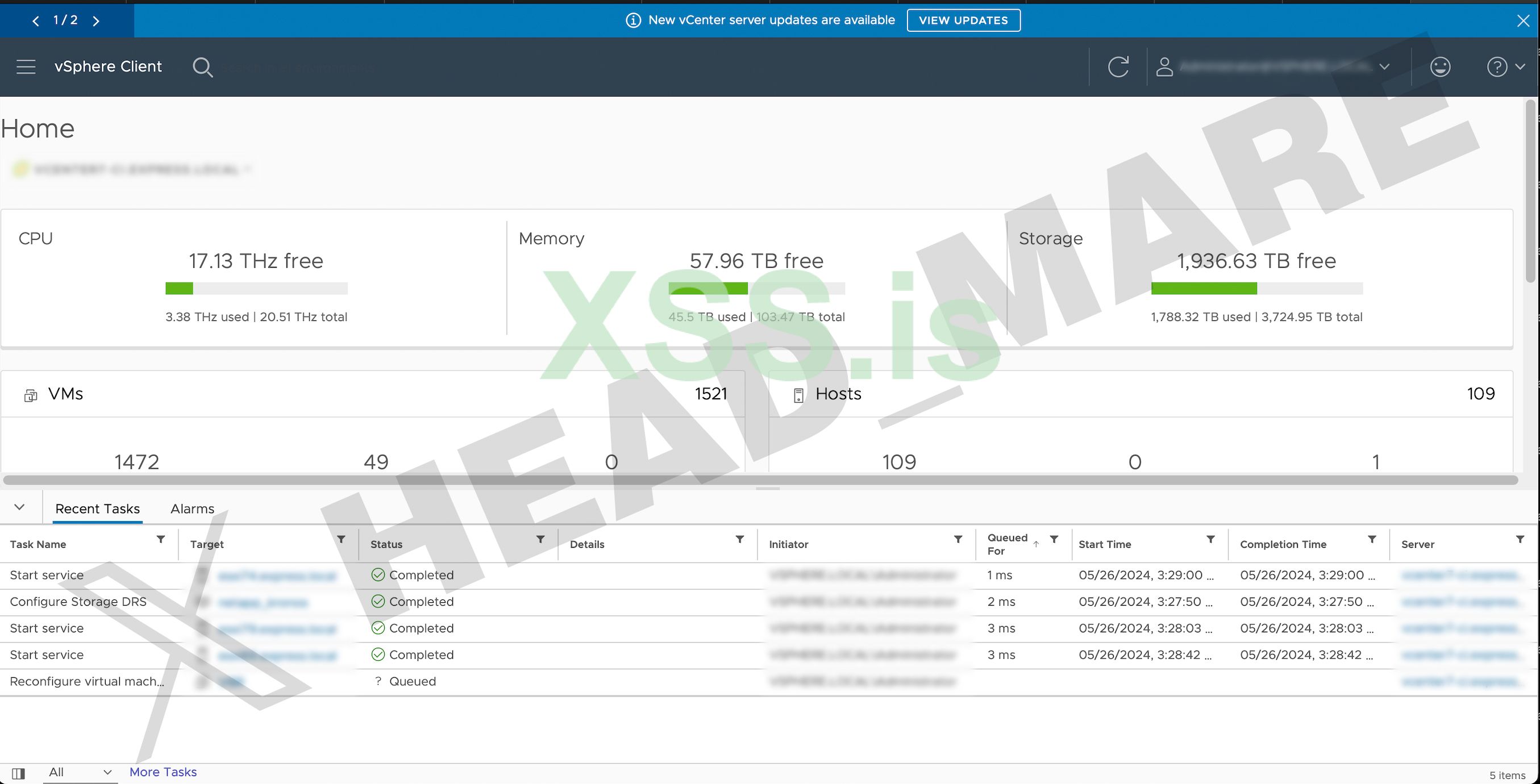Open the Task Name column filter funnel

(161, 540)
